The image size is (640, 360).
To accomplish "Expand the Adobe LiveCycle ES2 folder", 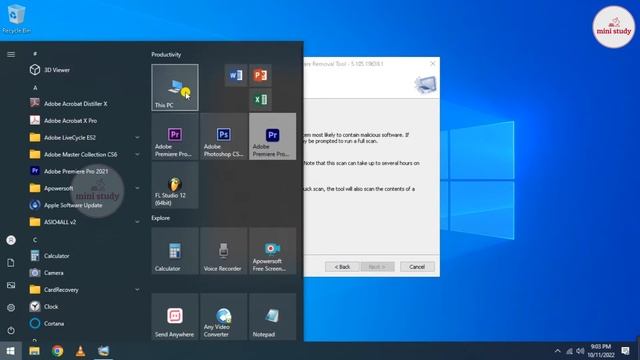I will (x=85, y=138).
